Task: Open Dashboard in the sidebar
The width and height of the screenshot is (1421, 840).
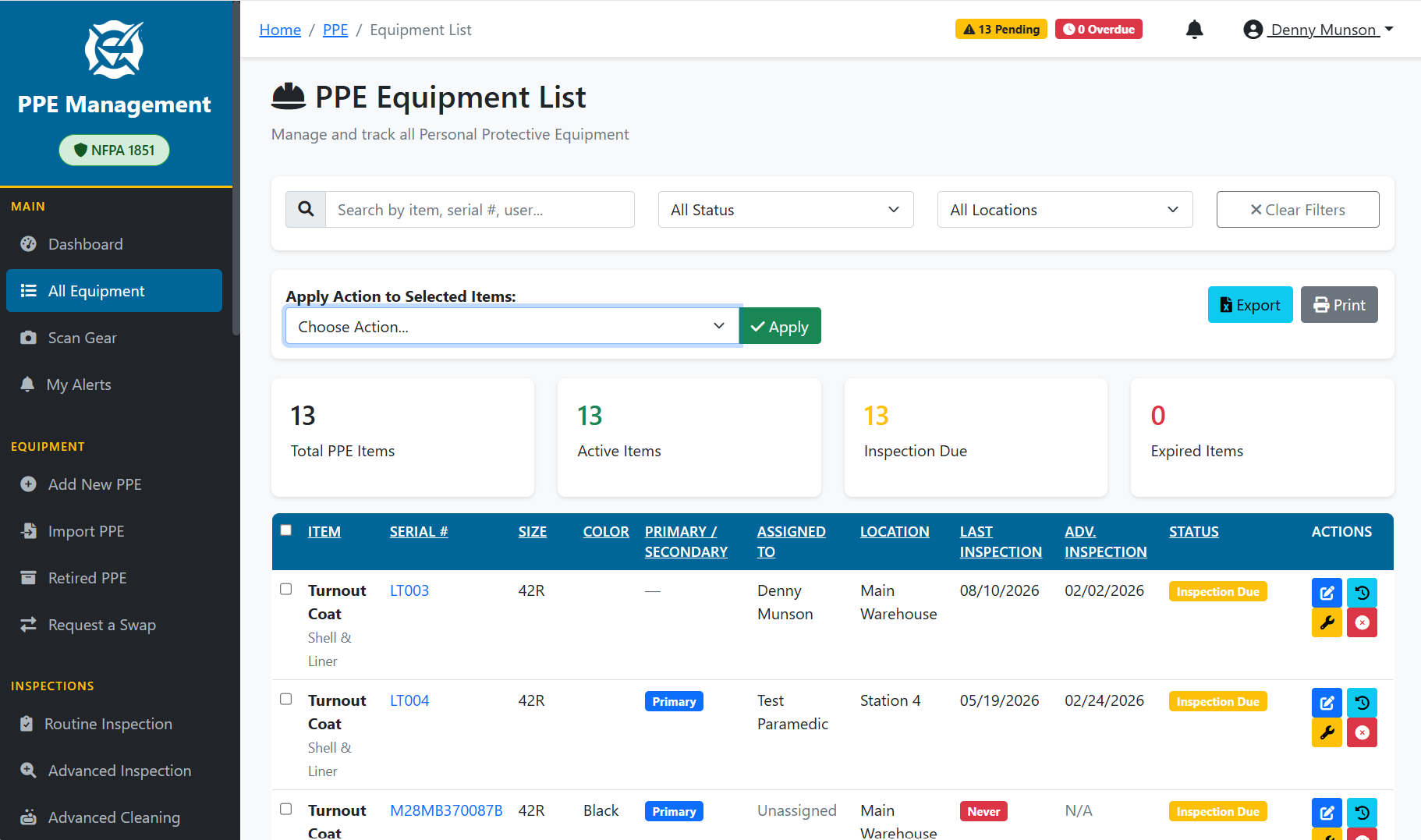Action: click(114, 244)
